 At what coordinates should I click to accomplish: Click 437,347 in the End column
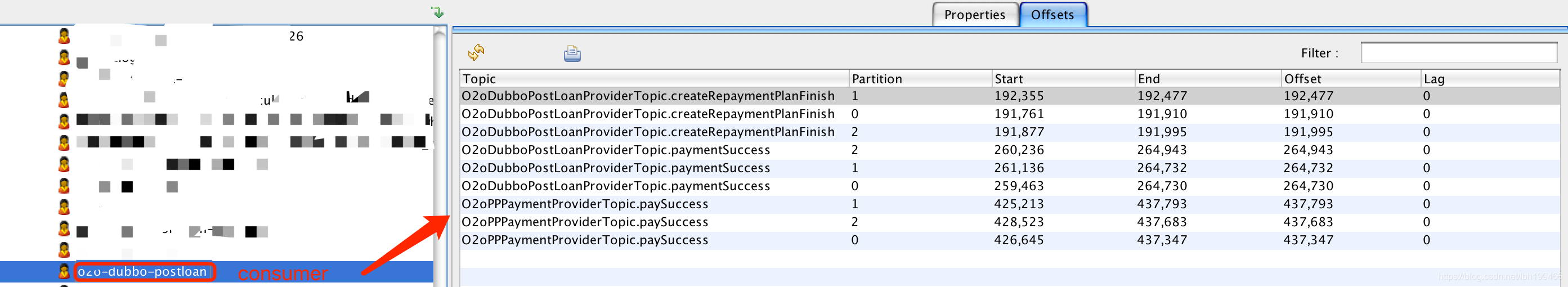1162,240
